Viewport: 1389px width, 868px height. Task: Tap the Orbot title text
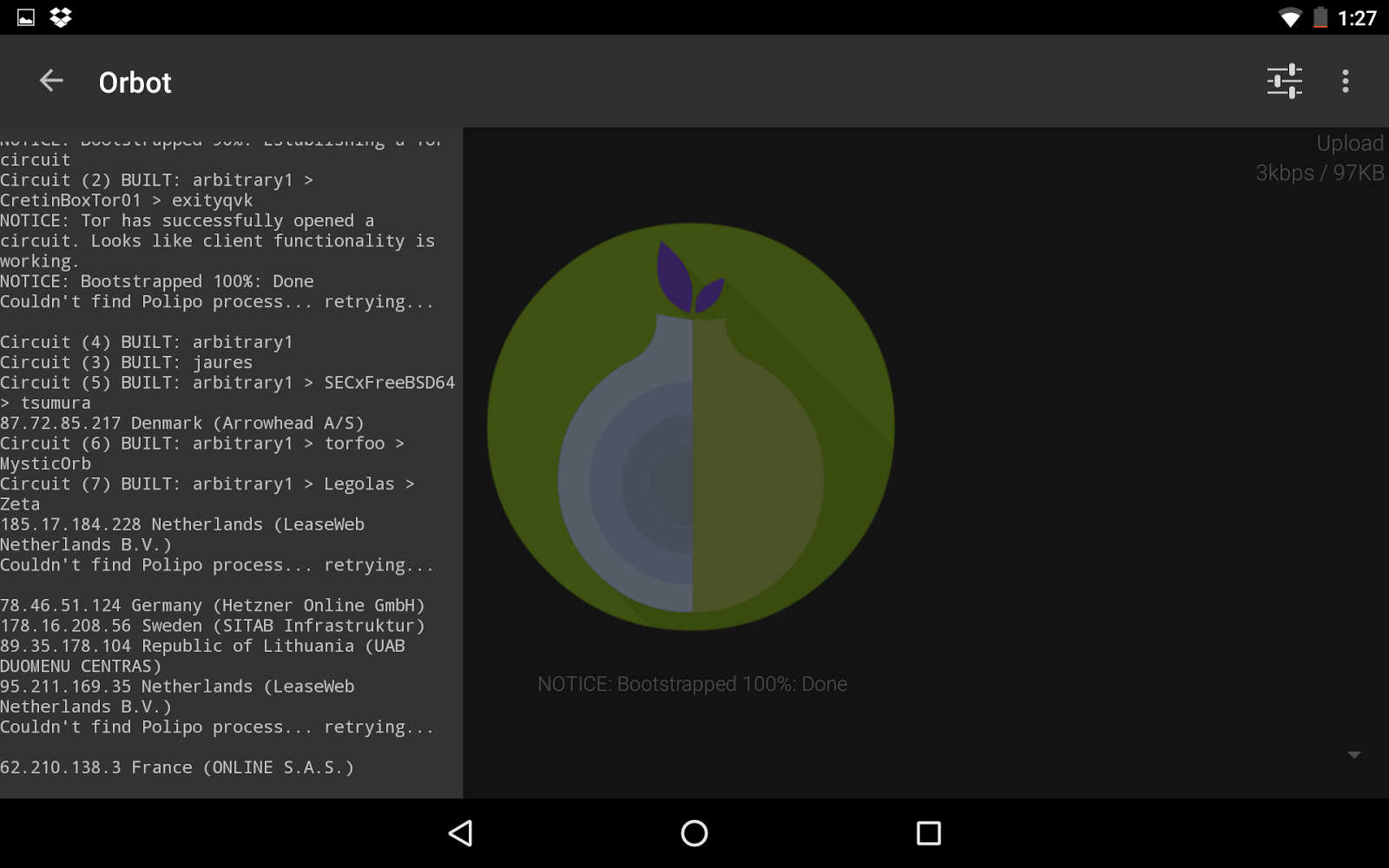135,82
